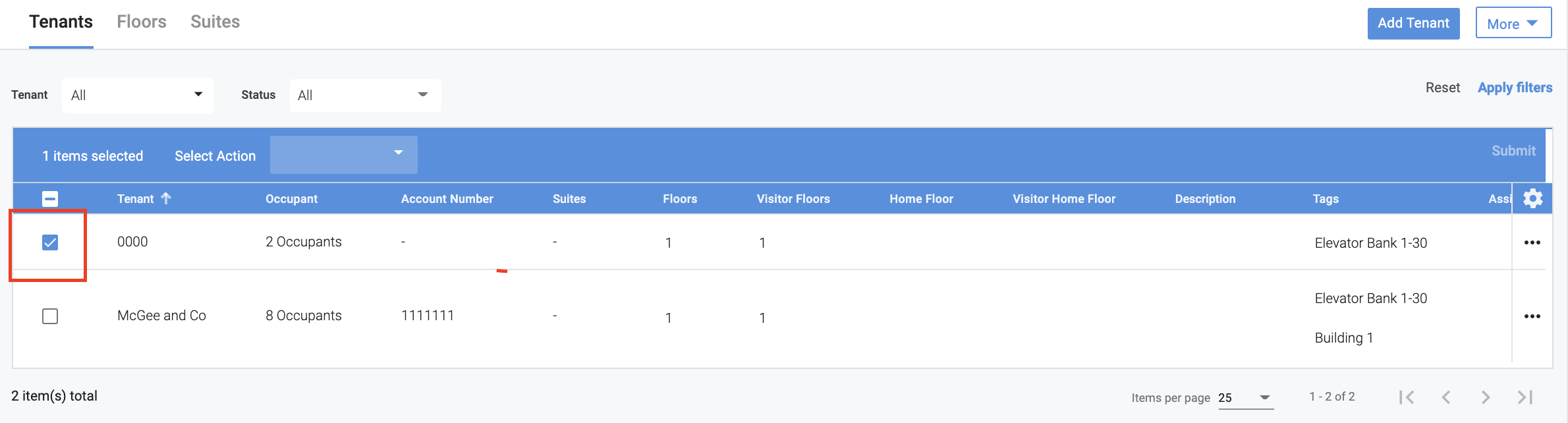This screenshot has width=1568, height=423.
Task: Uncheck the tenant 0000 row checkbox
Action: point(50,242)
